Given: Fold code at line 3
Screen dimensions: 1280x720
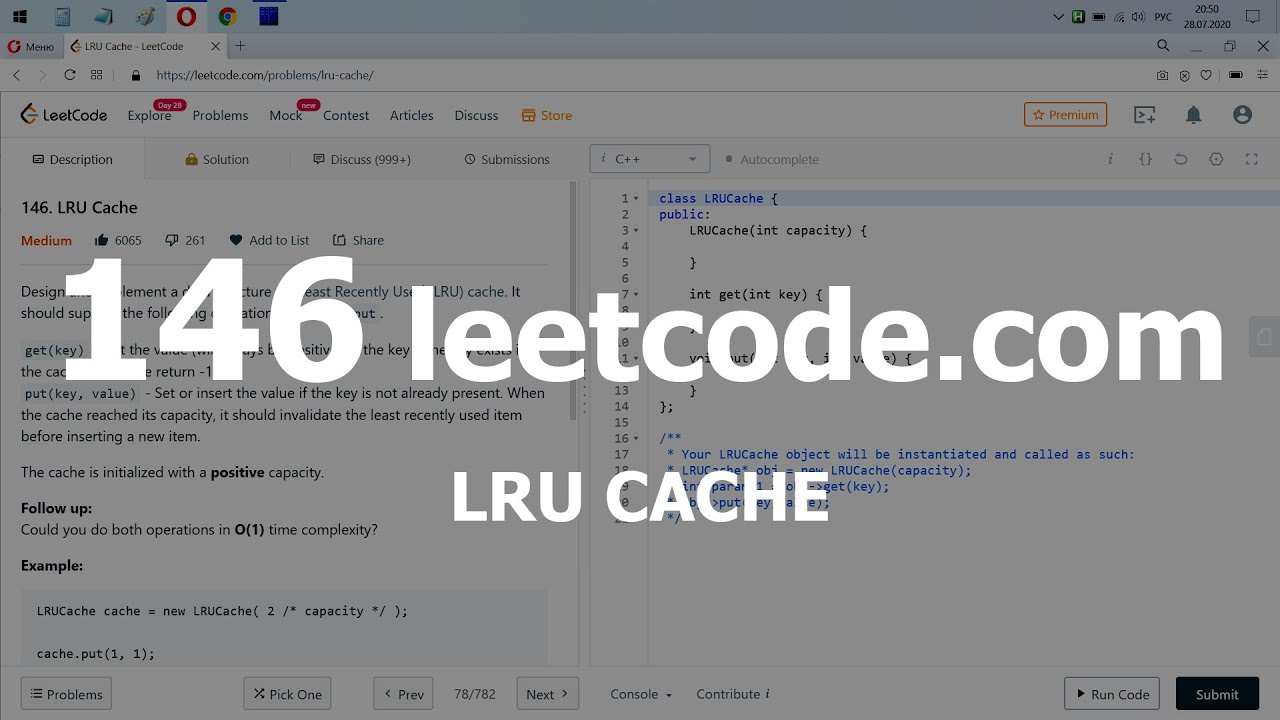Looking at the screenshot, I should click(636, 230).
